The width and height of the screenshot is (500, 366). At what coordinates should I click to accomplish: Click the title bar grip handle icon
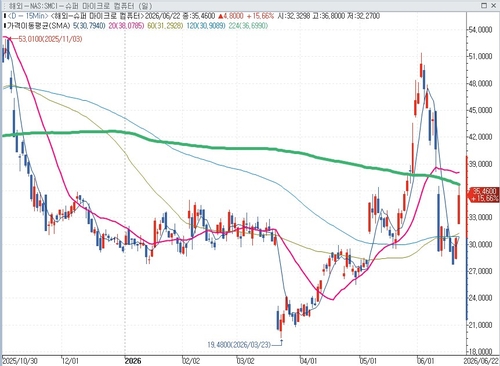[x=4, y=6]
